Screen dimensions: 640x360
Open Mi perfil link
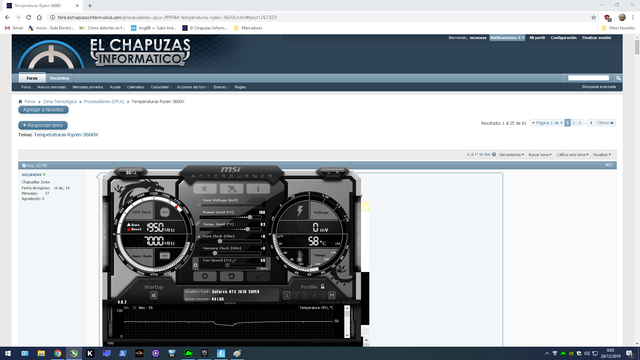coord(537,38)
